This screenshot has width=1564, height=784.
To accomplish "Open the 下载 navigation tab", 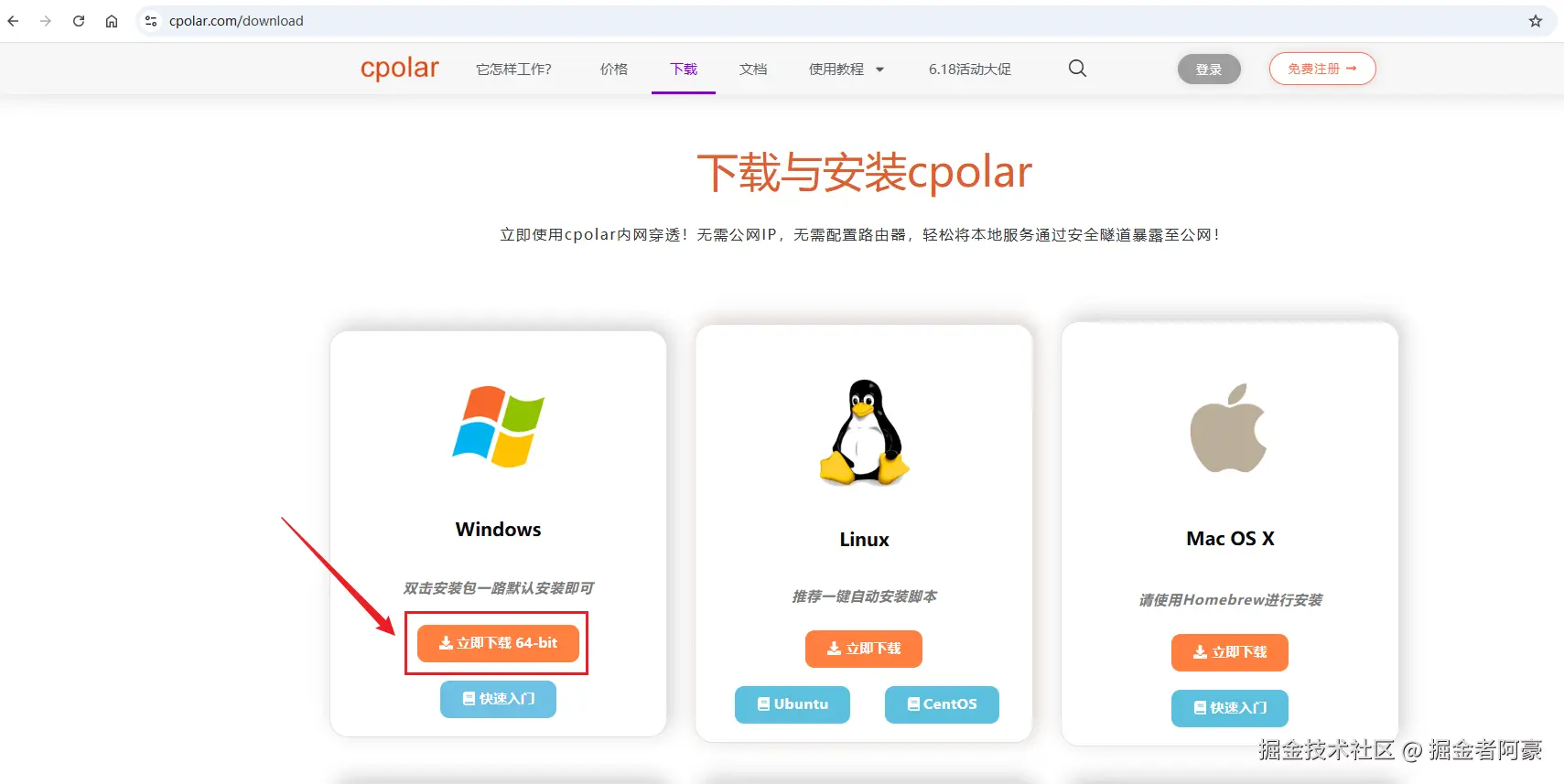I will [x=684, y=70].
